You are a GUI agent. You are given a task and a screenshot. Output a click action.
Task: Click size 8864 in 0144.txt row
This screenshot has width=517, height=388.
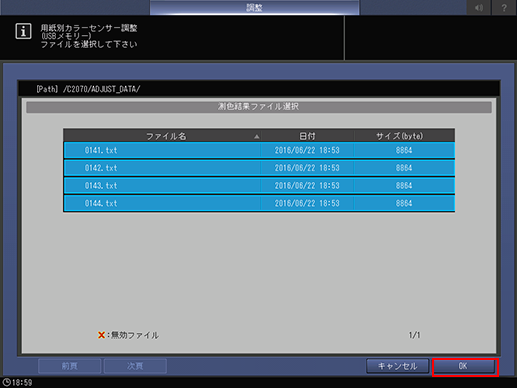pos(404,203)
